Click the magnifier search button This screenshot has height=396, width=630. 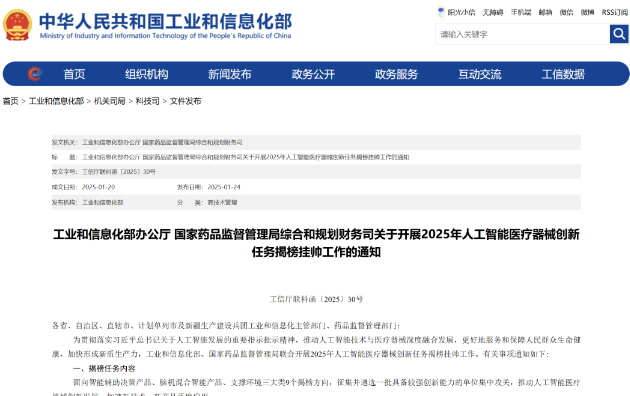(619, 34)
